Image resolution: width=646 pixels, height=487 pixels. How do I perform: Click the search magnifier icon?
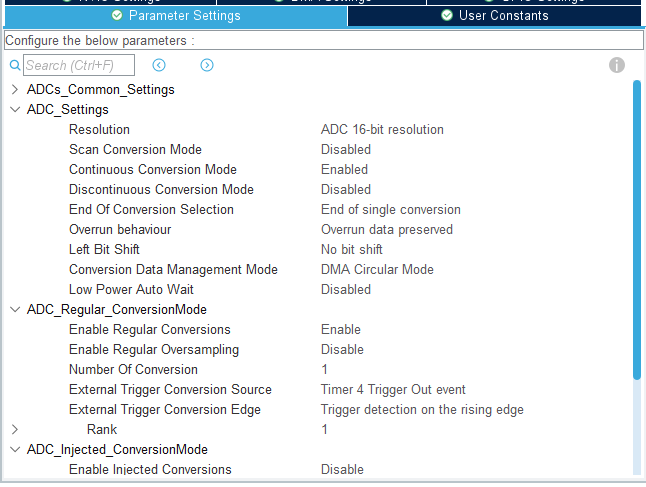tap(15, 65)
